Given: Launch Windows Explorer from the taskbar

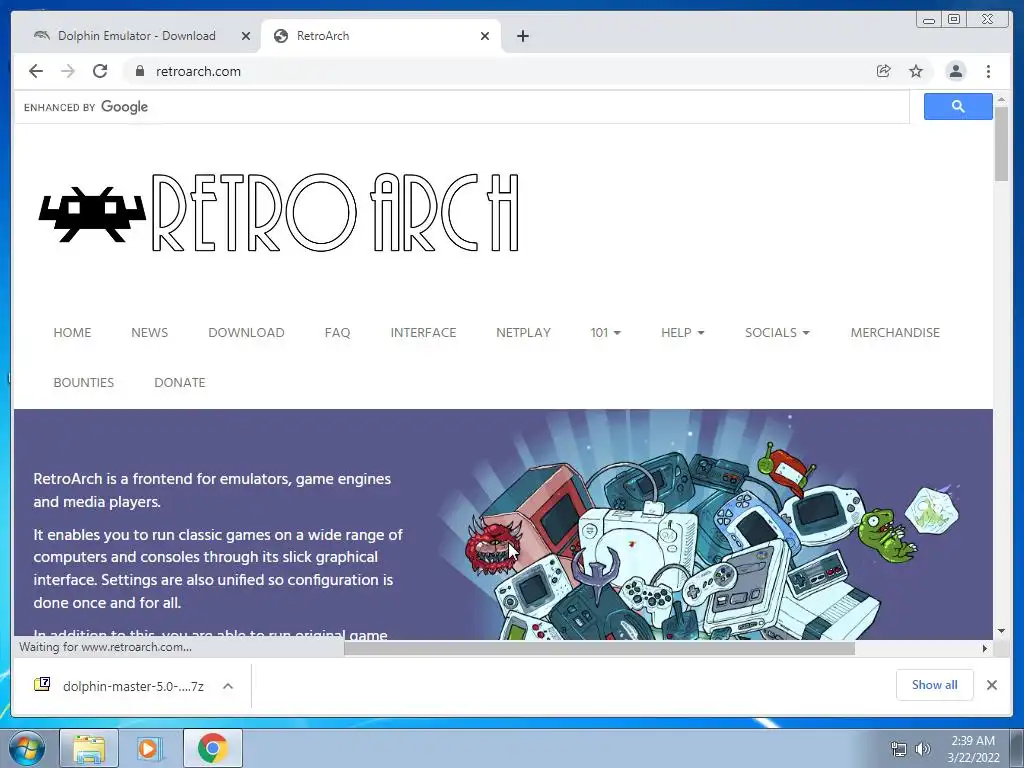Looking at the screenshot, I should [x=89, y=748].
